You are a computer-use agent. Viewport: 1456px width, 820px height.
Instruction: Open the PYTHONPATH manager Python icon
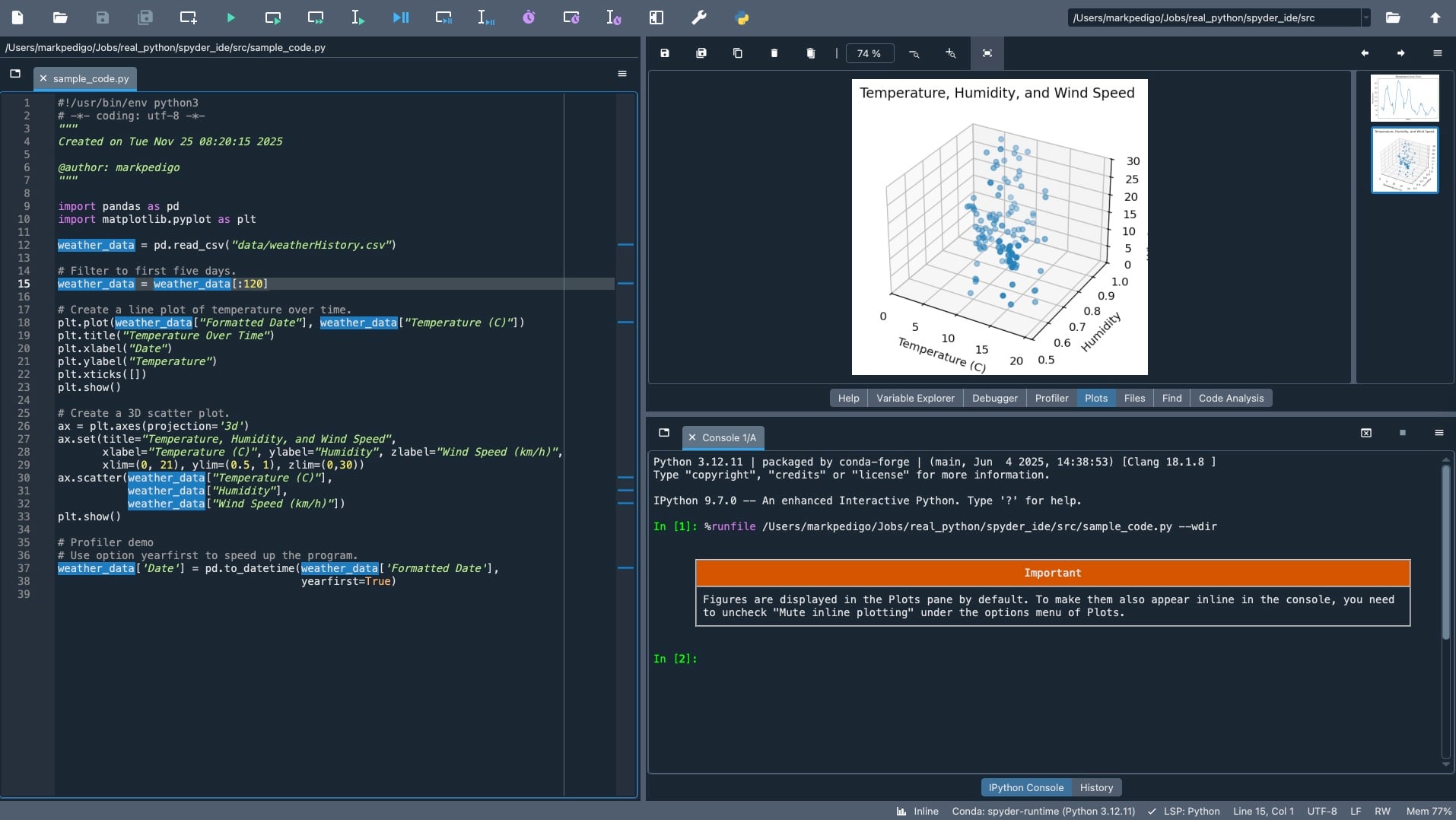[x=742, y=17]
